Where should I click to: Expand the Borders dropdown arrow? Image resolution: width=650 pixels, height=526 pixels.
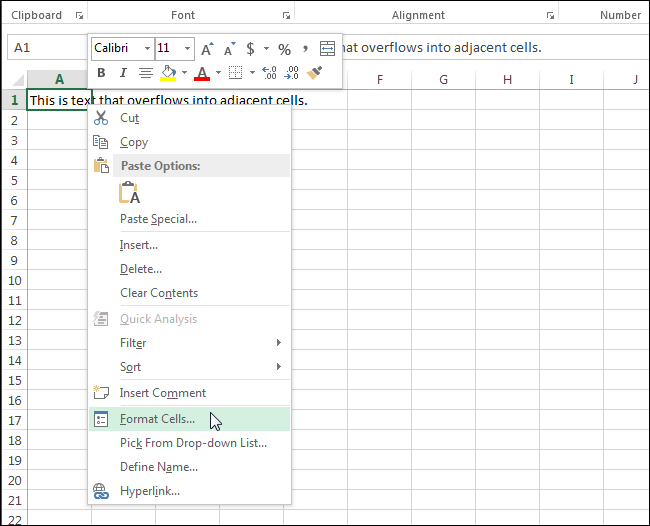tap(251, 73)
